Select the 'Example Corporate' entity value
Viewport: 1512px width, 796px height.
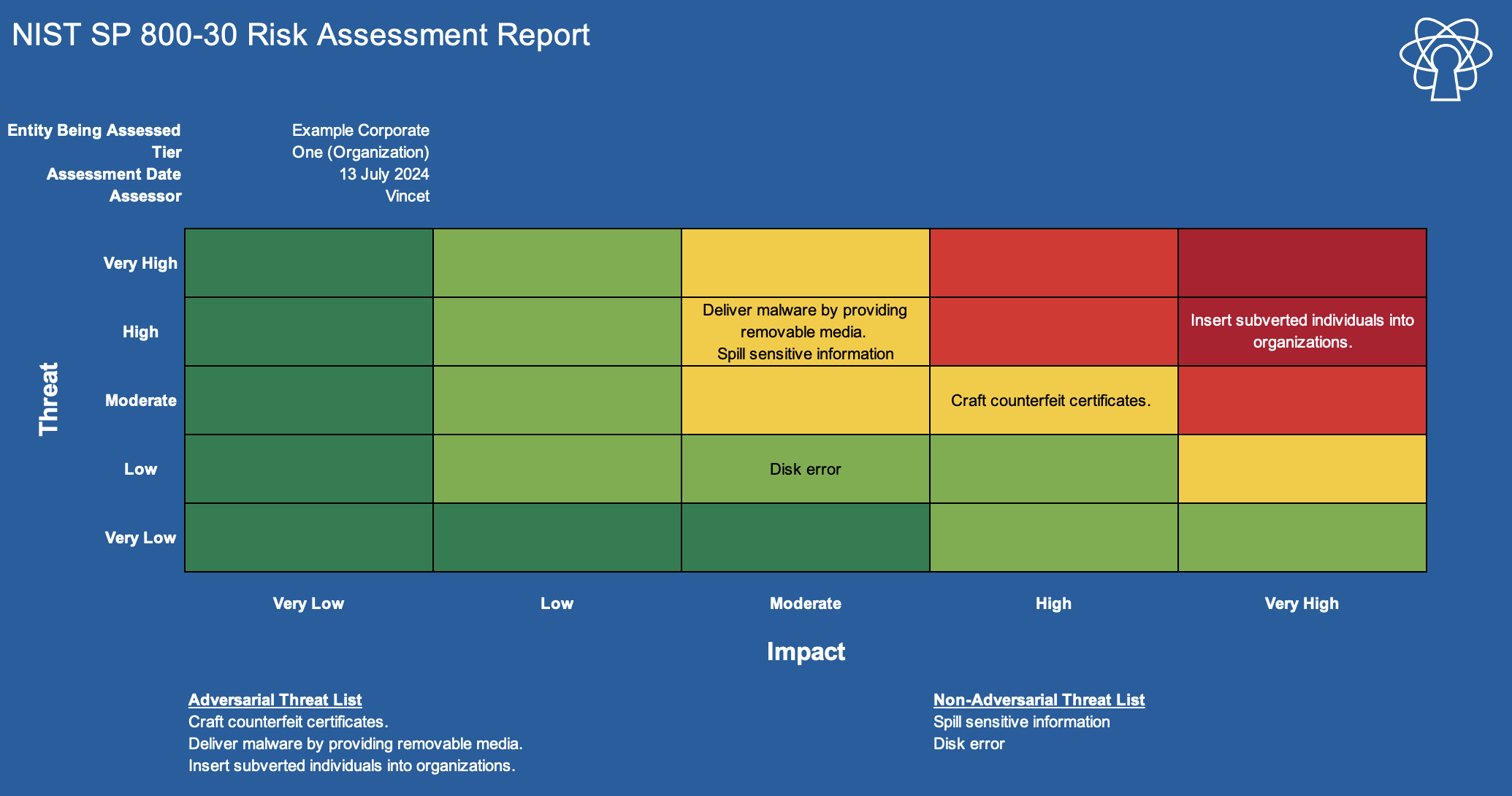coord(360,130)
